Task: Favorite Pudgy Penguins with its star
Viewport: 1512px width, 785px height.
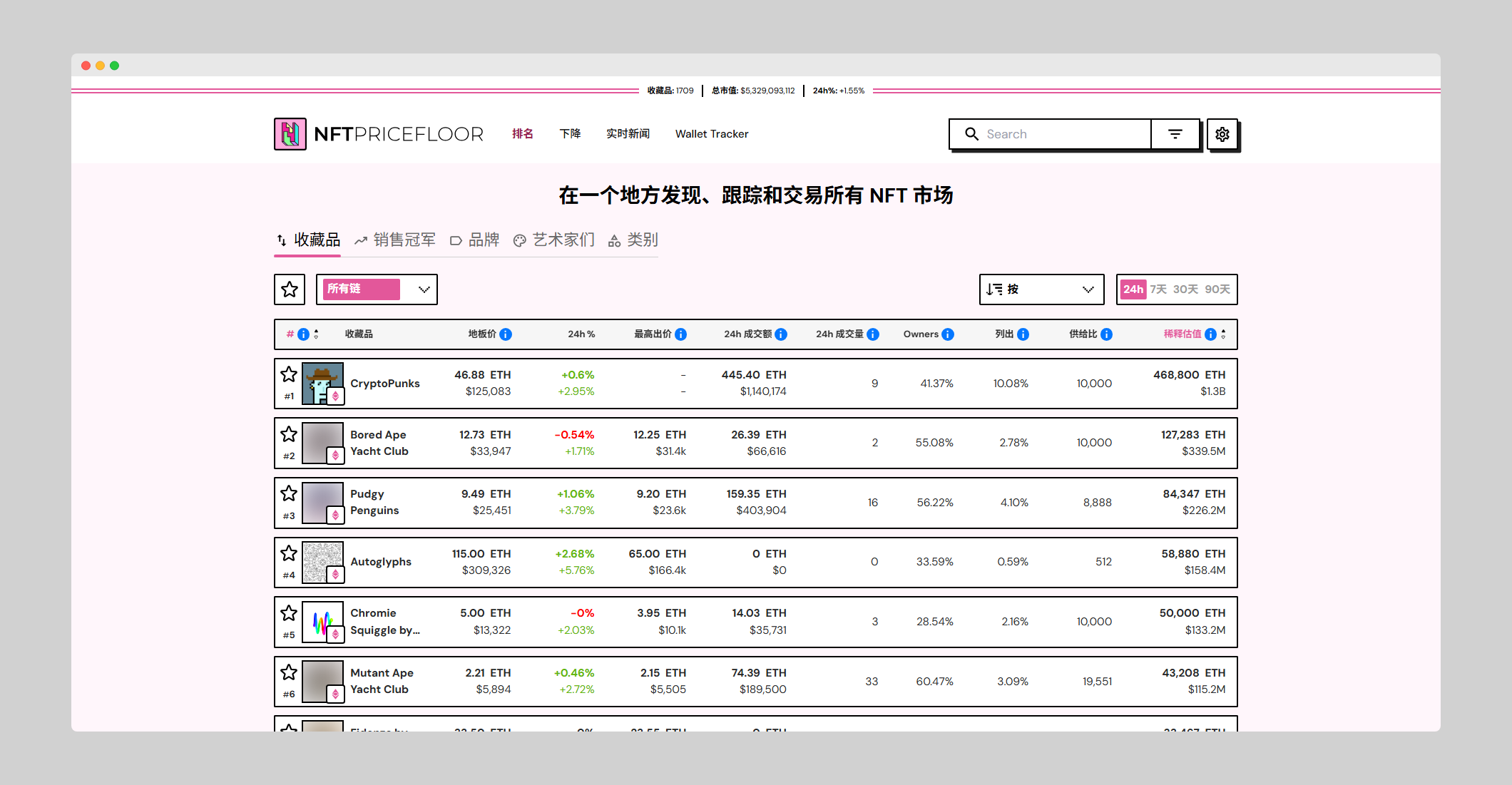Action: (289, 493)
